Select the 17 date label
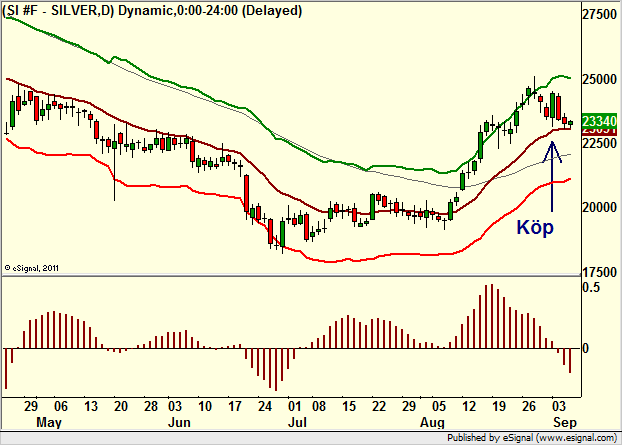Image resolution: width=622 pixels, height=445 pixels. 235,406
